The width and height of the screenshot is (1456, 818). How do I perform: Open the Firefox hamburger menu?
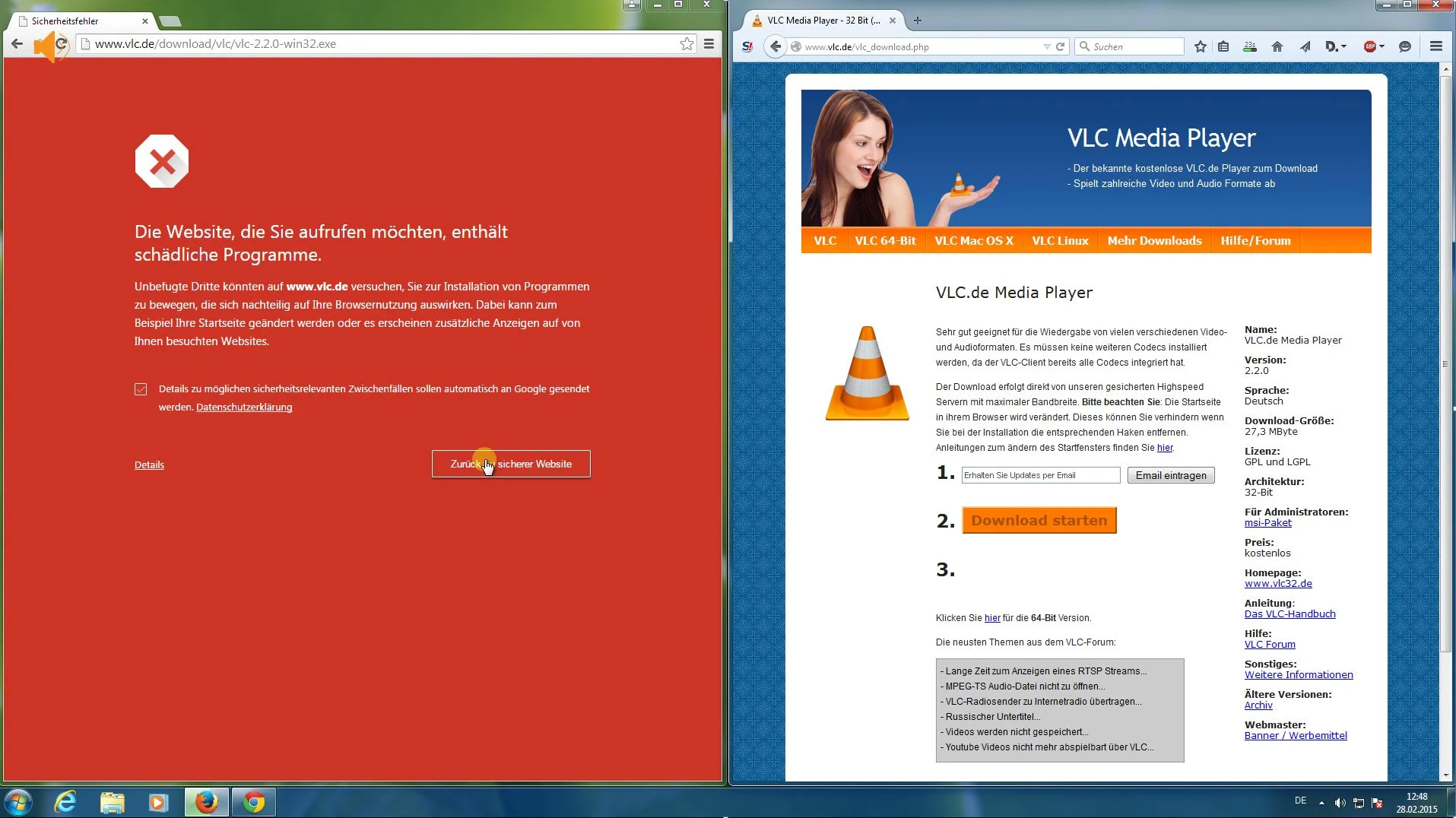pos(1435,46)
